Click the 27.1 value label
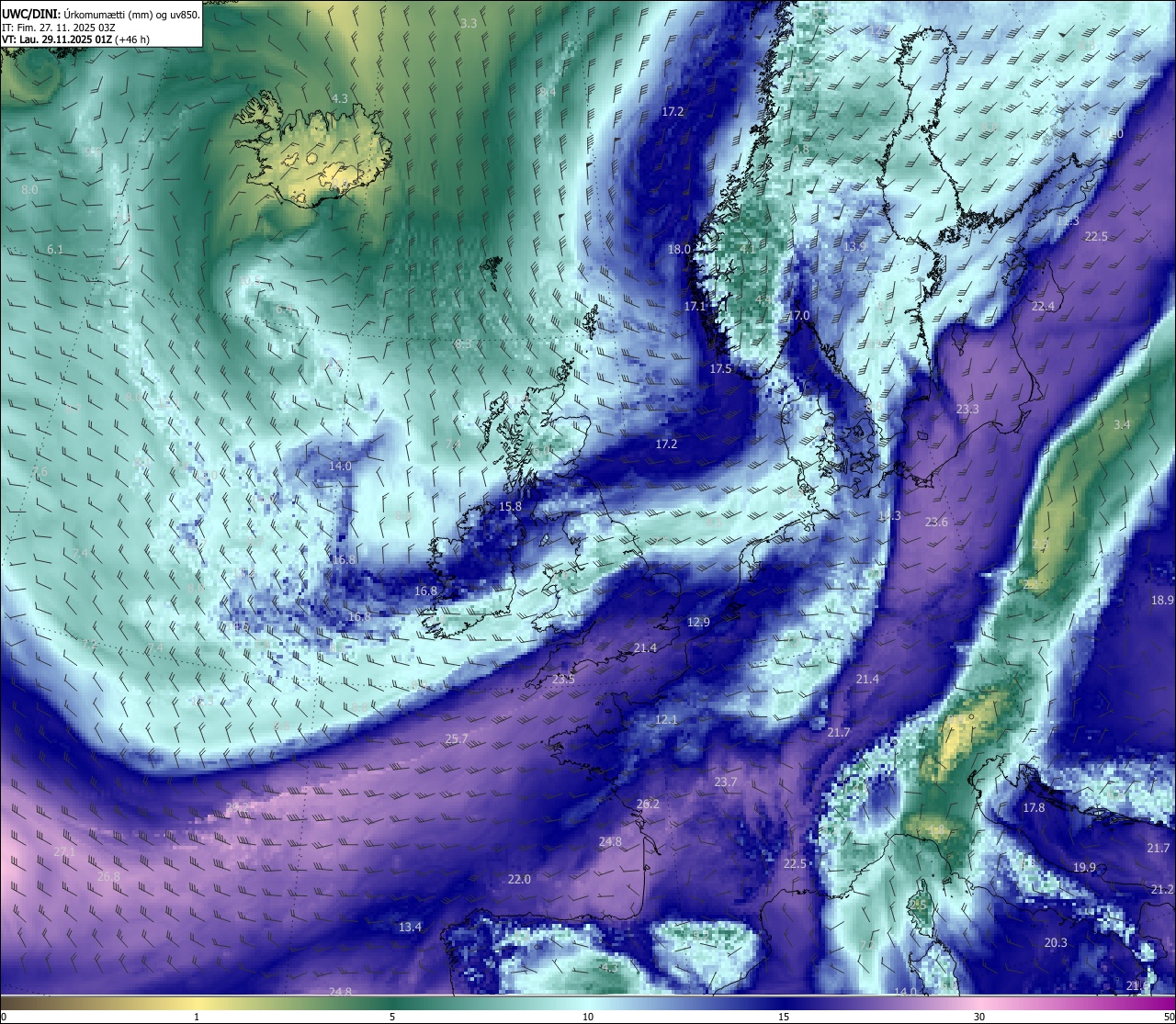Screen dimensions: 1176x1024 click(64, 852)
